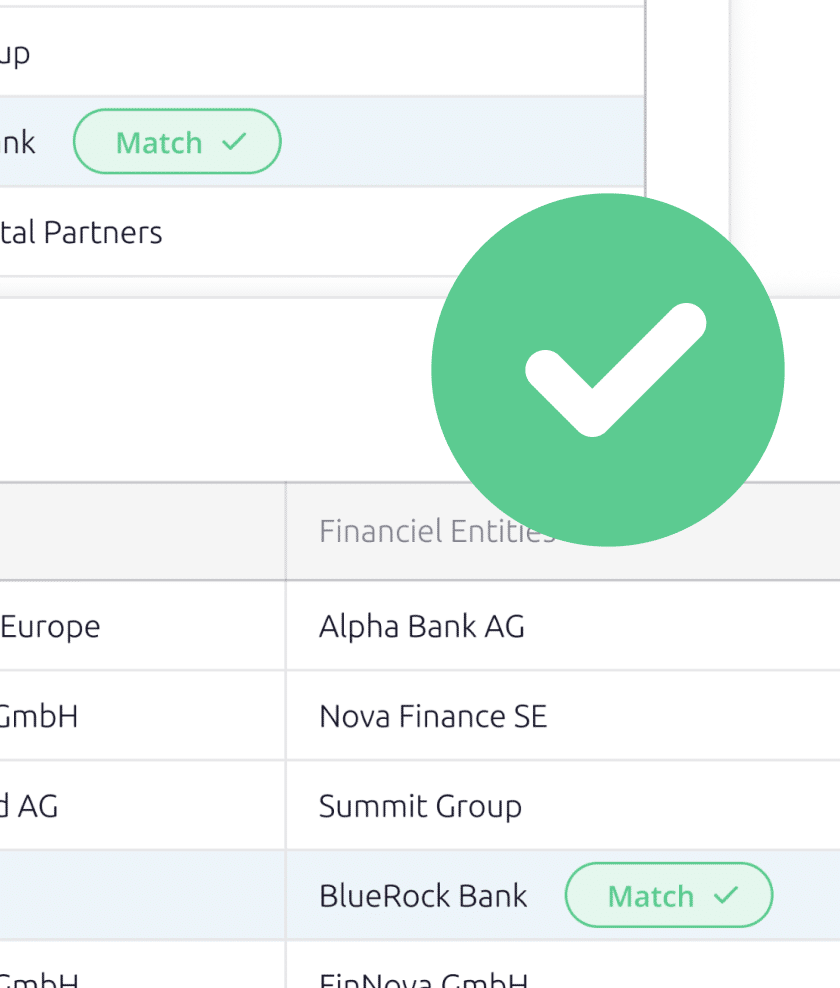Viewport: 840px width, 988px height.
Task: Click the left cell ending in AG
Action: point(142,806)
